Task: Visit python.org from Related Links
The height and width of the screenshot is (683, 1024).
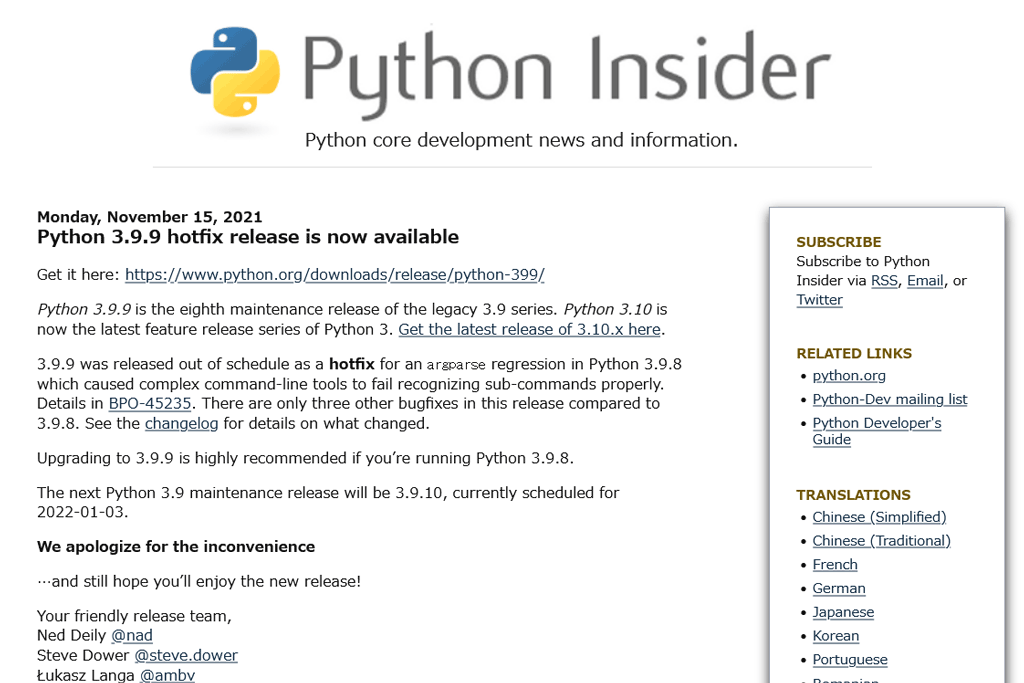Action: 849,375
